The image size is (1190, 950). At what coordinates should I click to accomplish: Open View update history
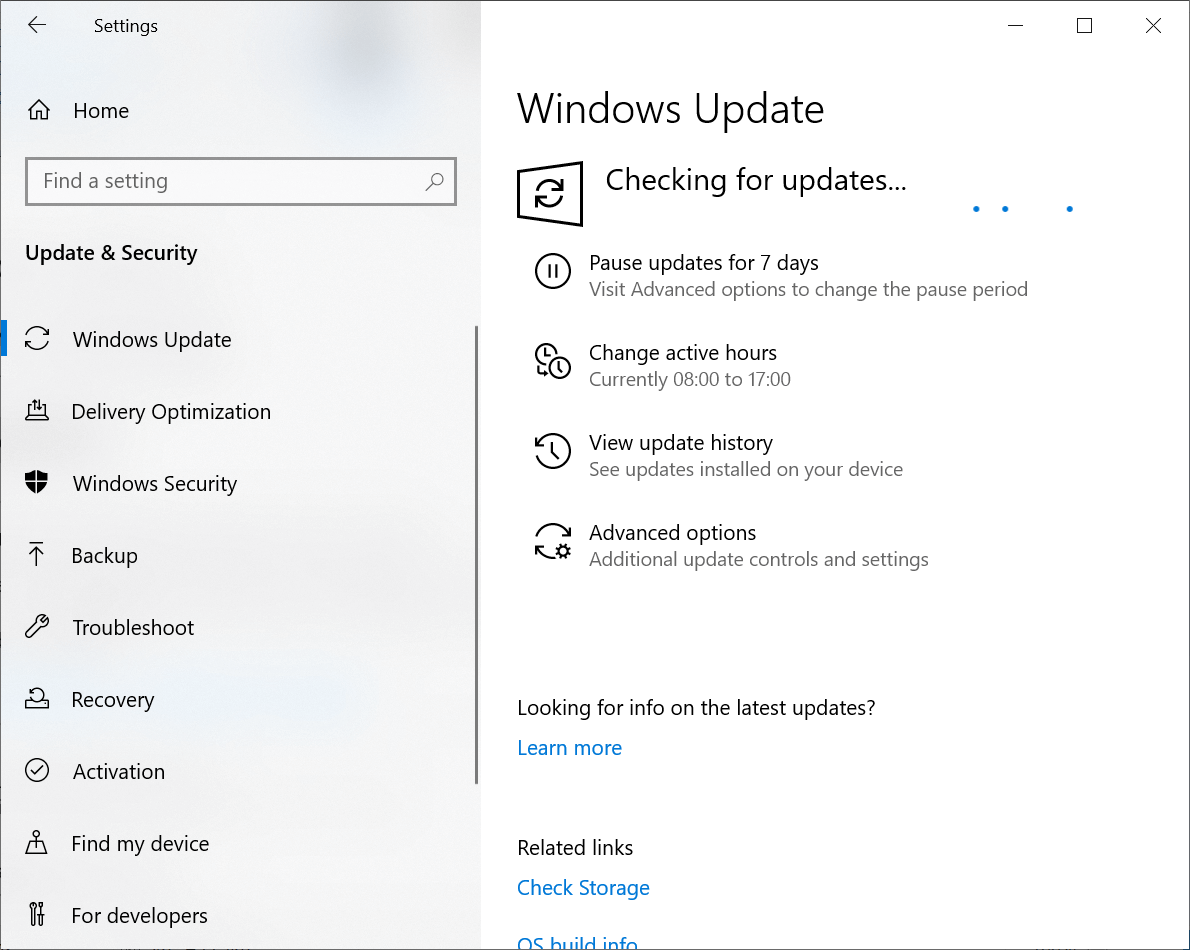click(681, 443)
